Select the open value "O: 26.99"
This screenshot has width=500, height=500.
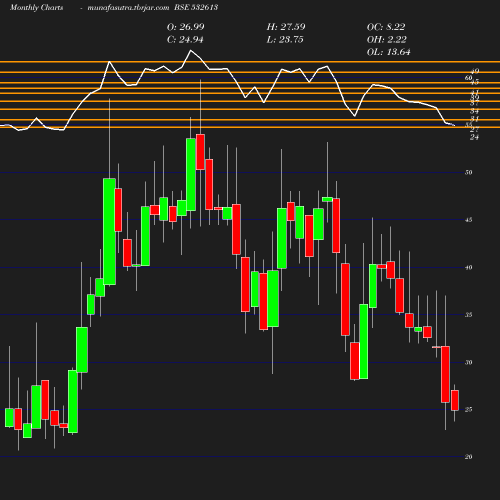point(186,27)
